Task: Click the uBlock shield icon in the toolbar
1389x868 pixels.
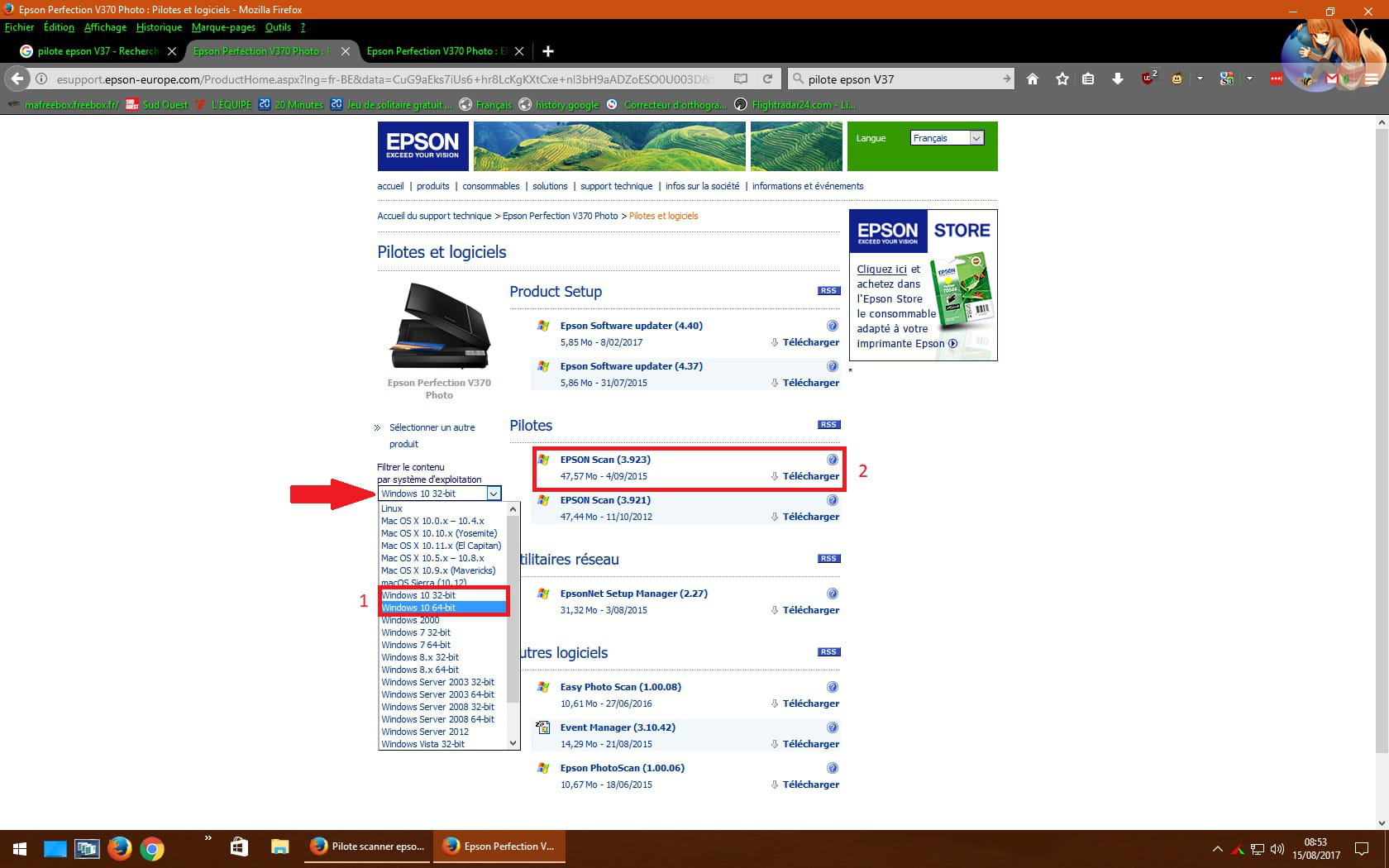Action: coord(1148,79)
